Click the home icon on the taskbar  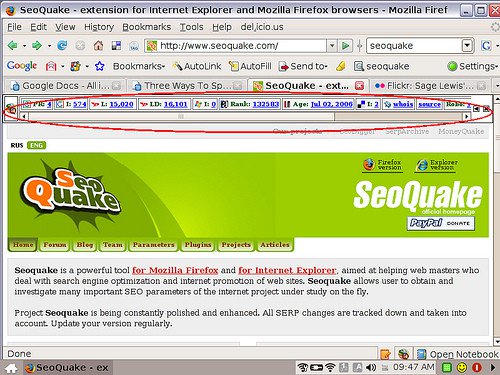[x=11, y=368]
